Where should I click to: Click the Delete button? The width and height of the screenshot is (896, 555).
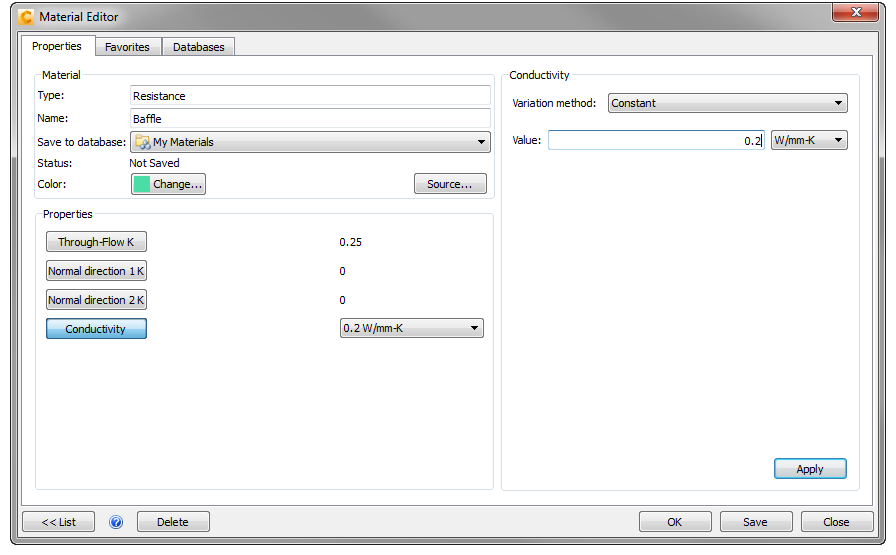[173, 522]
